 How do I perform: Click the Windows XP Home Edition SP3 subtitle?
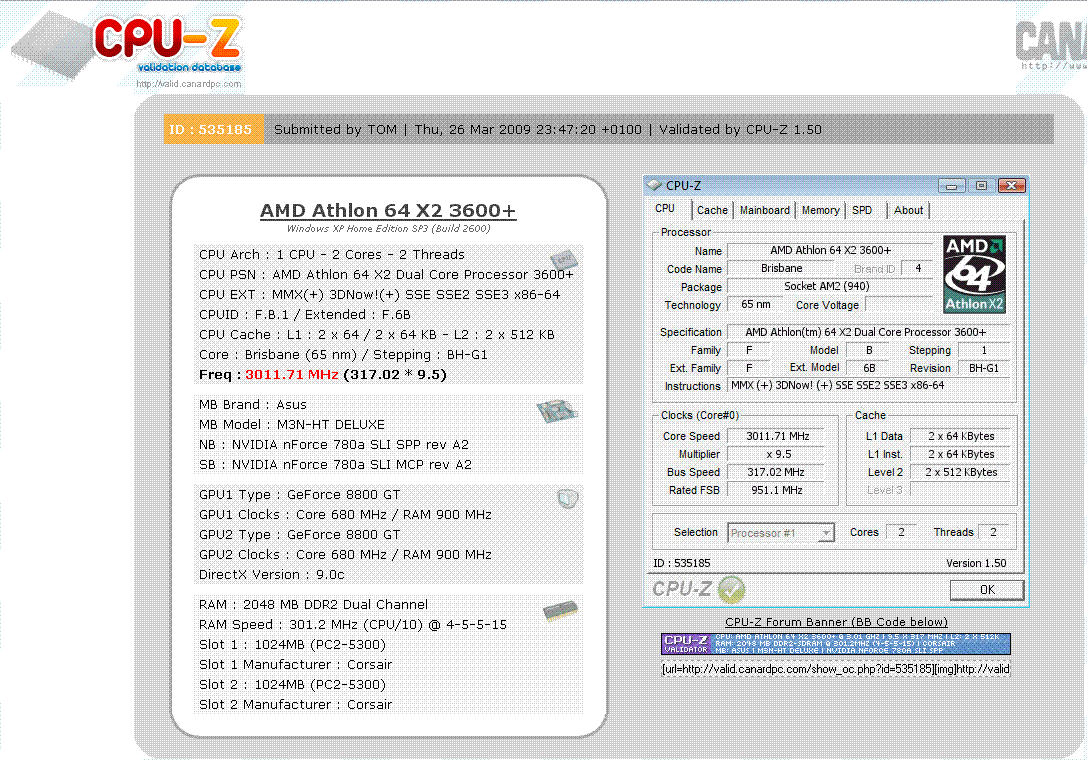coord(388,229)
